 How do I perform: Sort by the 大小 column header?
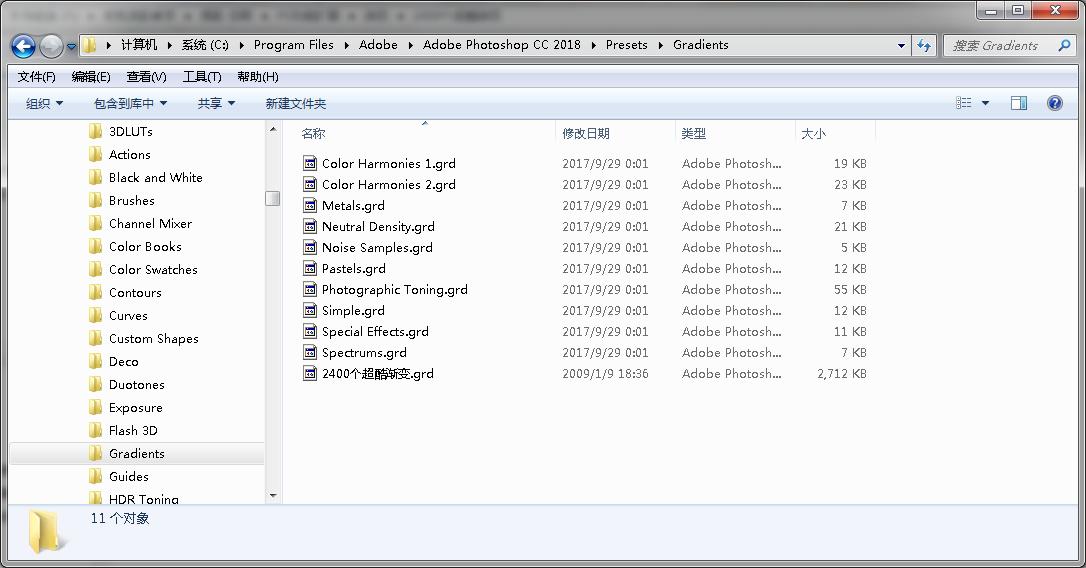[x=813, y=133]
